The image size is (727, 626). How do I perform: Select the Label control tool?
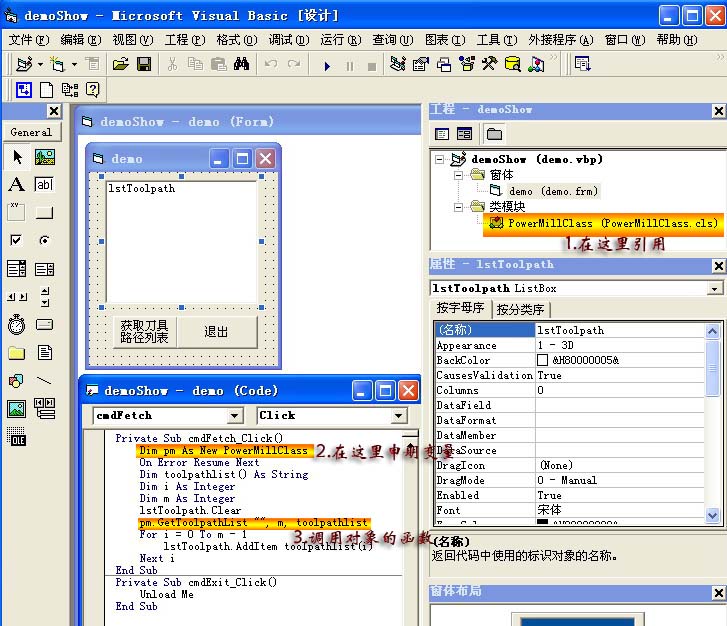tap(17, 185)
